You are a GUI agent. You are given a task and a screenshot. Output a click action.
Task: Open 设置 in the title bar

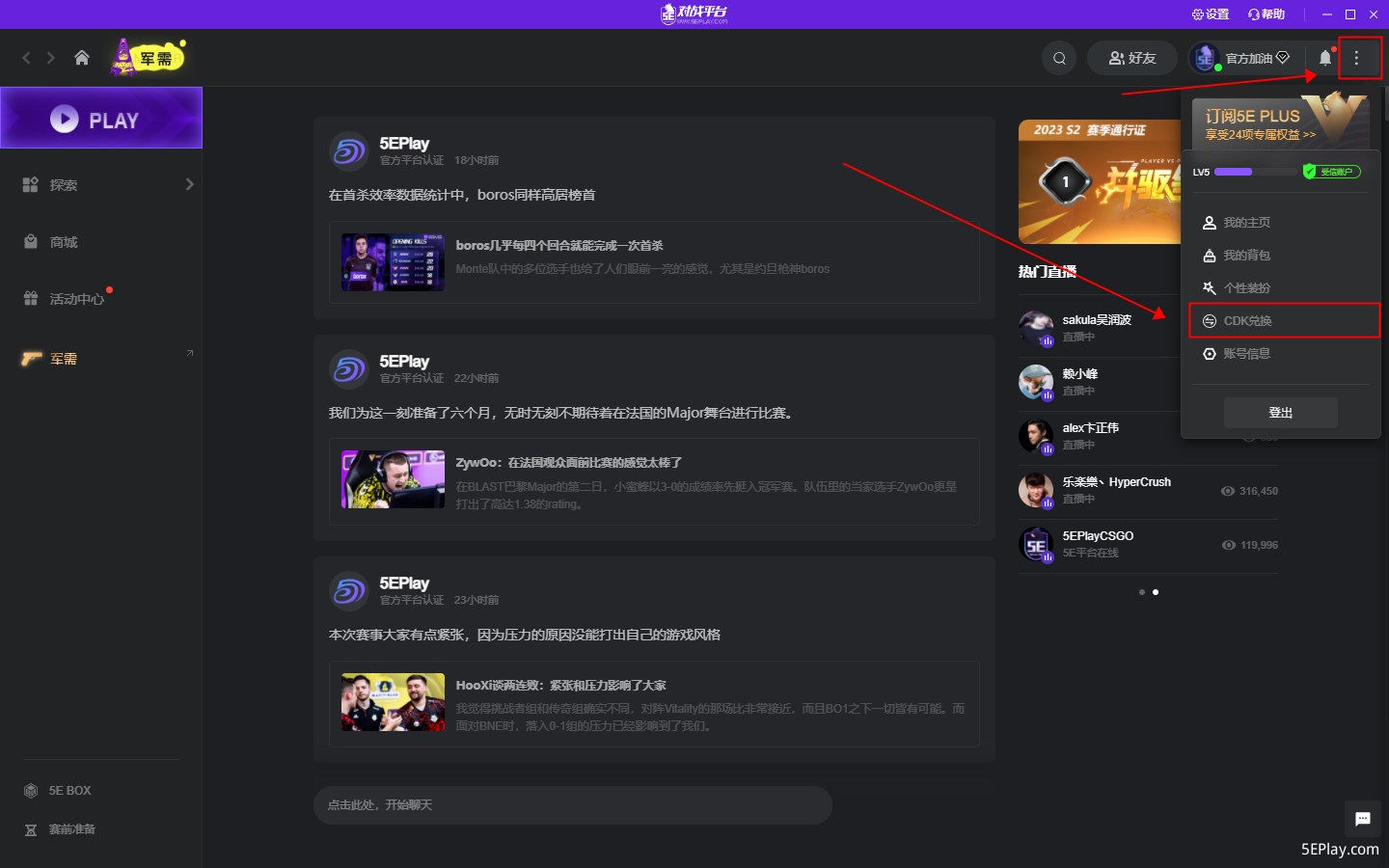(1211, 14)
